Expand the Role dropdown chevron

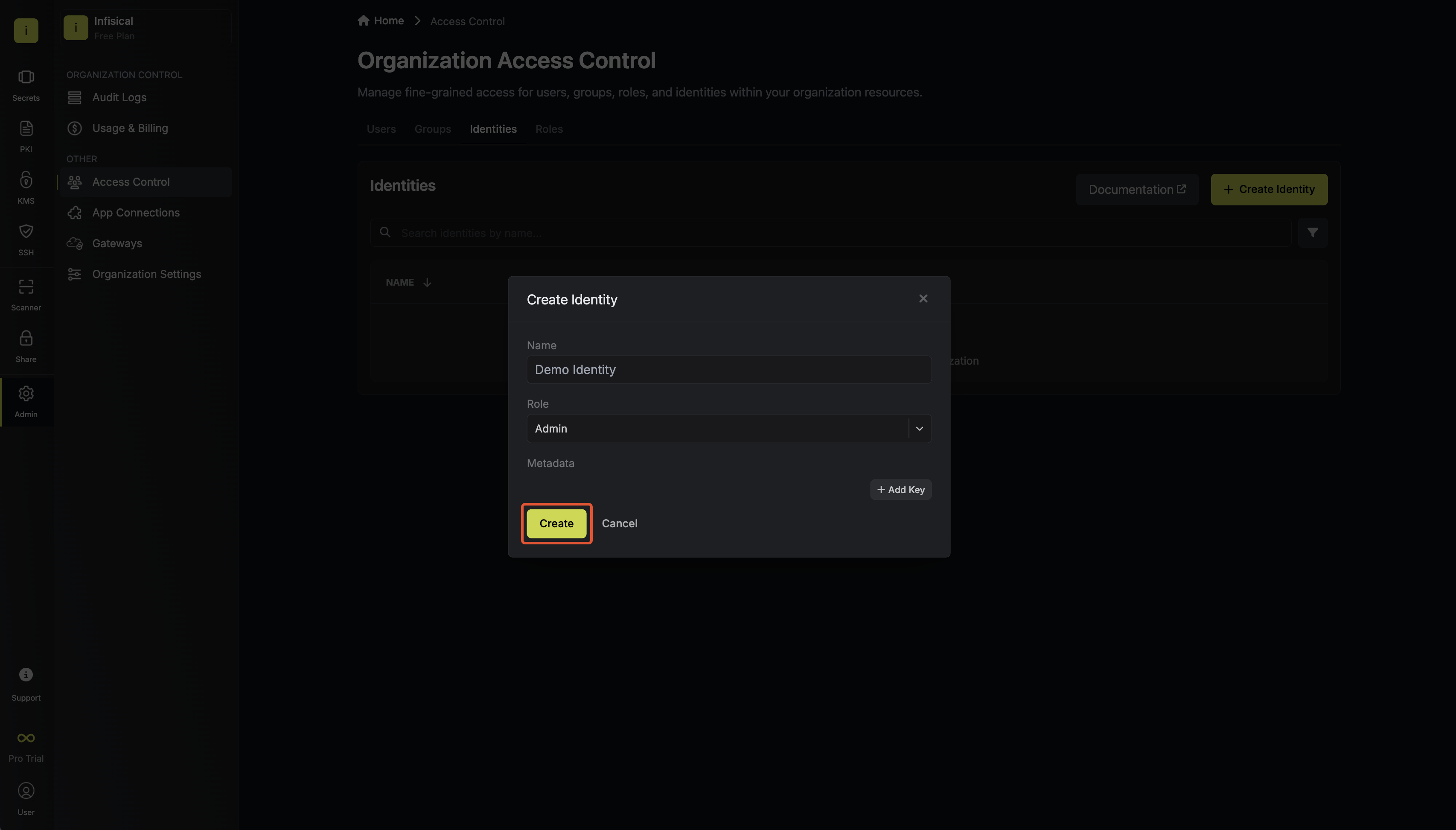[x=920, y=429]
